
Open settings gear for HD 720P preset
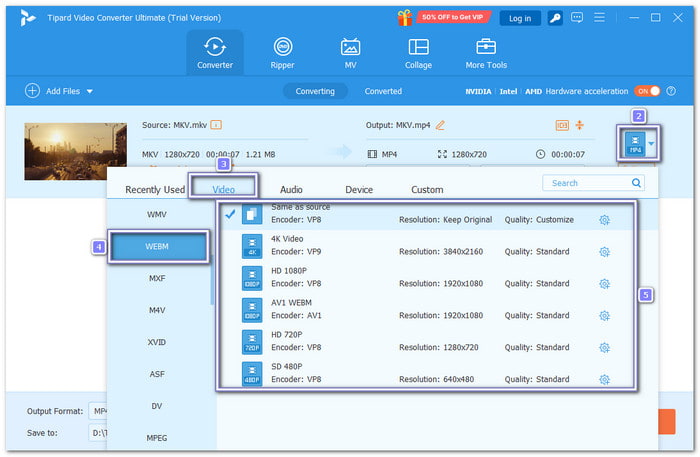coord(604,348)
